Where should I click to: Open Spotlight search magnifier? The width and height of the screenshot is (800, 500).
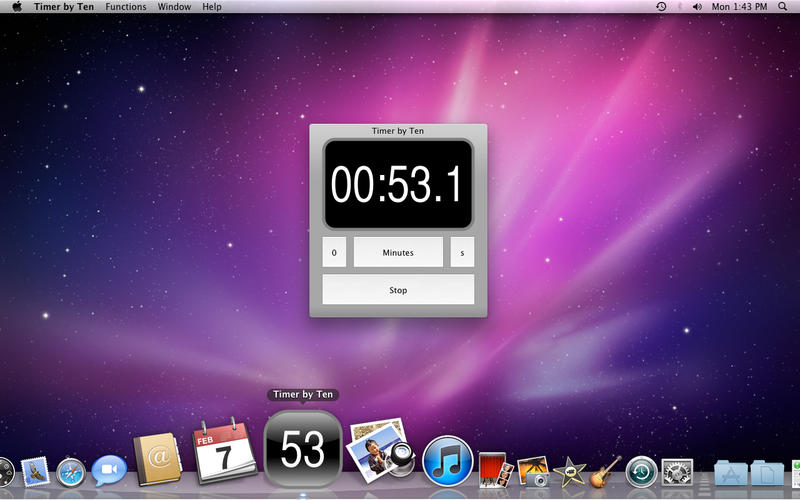coord(783,7)
